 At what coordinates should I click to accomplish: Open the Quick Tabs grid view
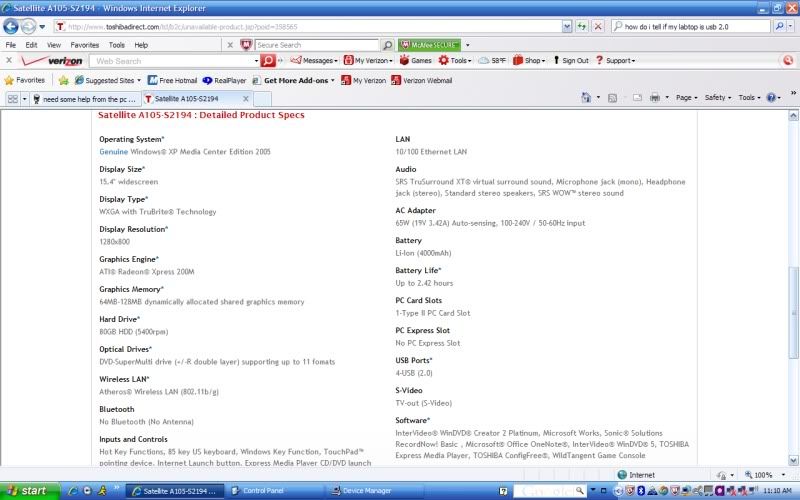point(13,99)
